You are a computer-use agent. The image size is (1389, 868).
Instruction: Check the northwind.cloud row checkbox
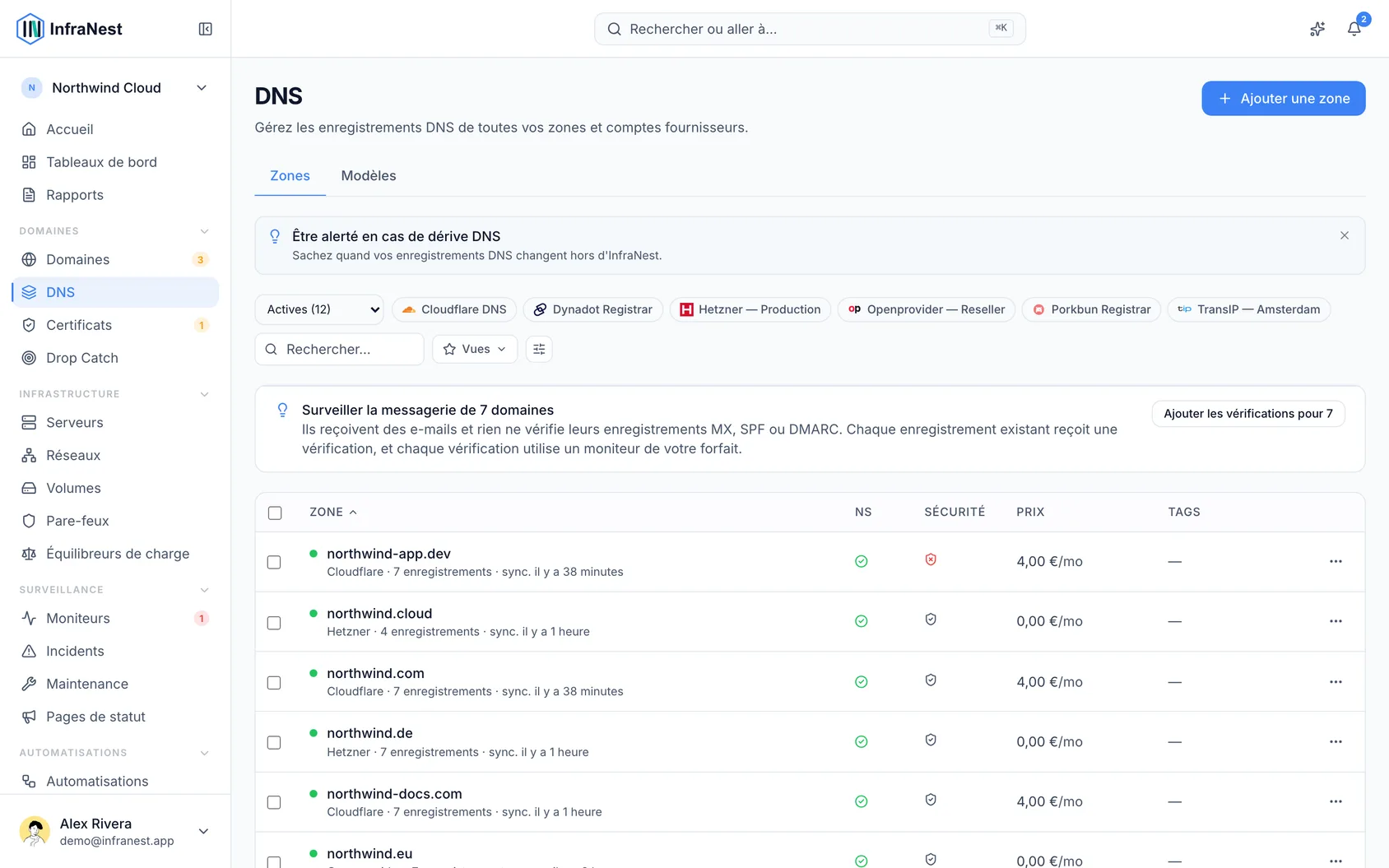274,623
